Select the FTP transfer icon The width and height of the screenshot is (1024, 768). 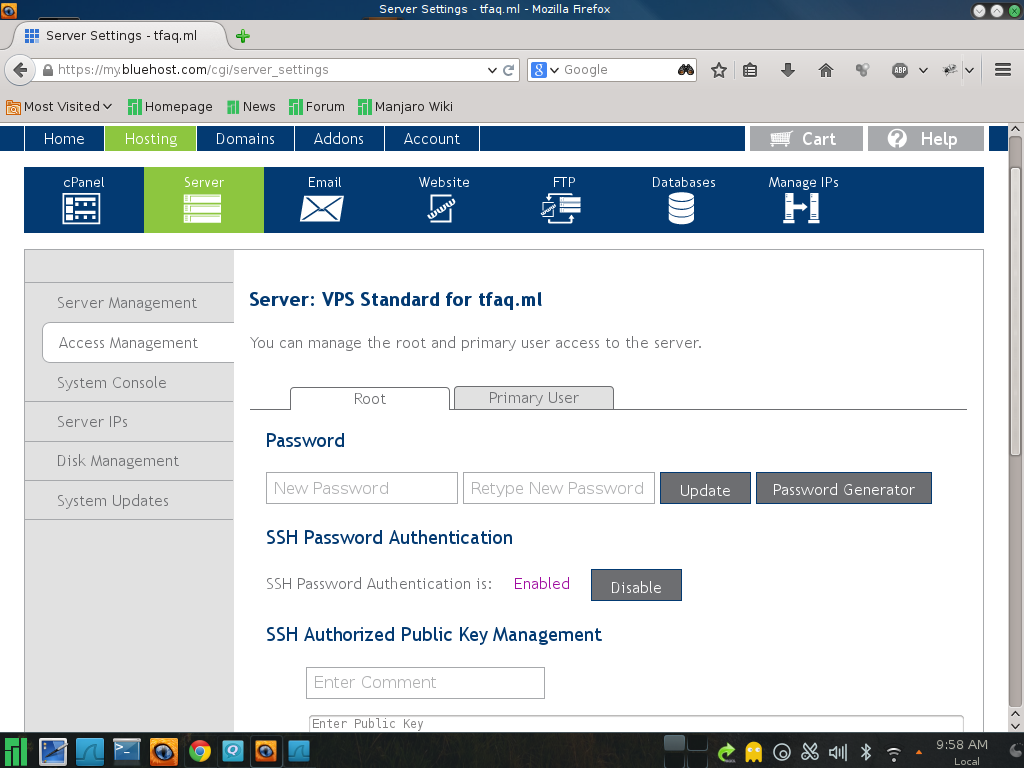click(x=562, y=207)
